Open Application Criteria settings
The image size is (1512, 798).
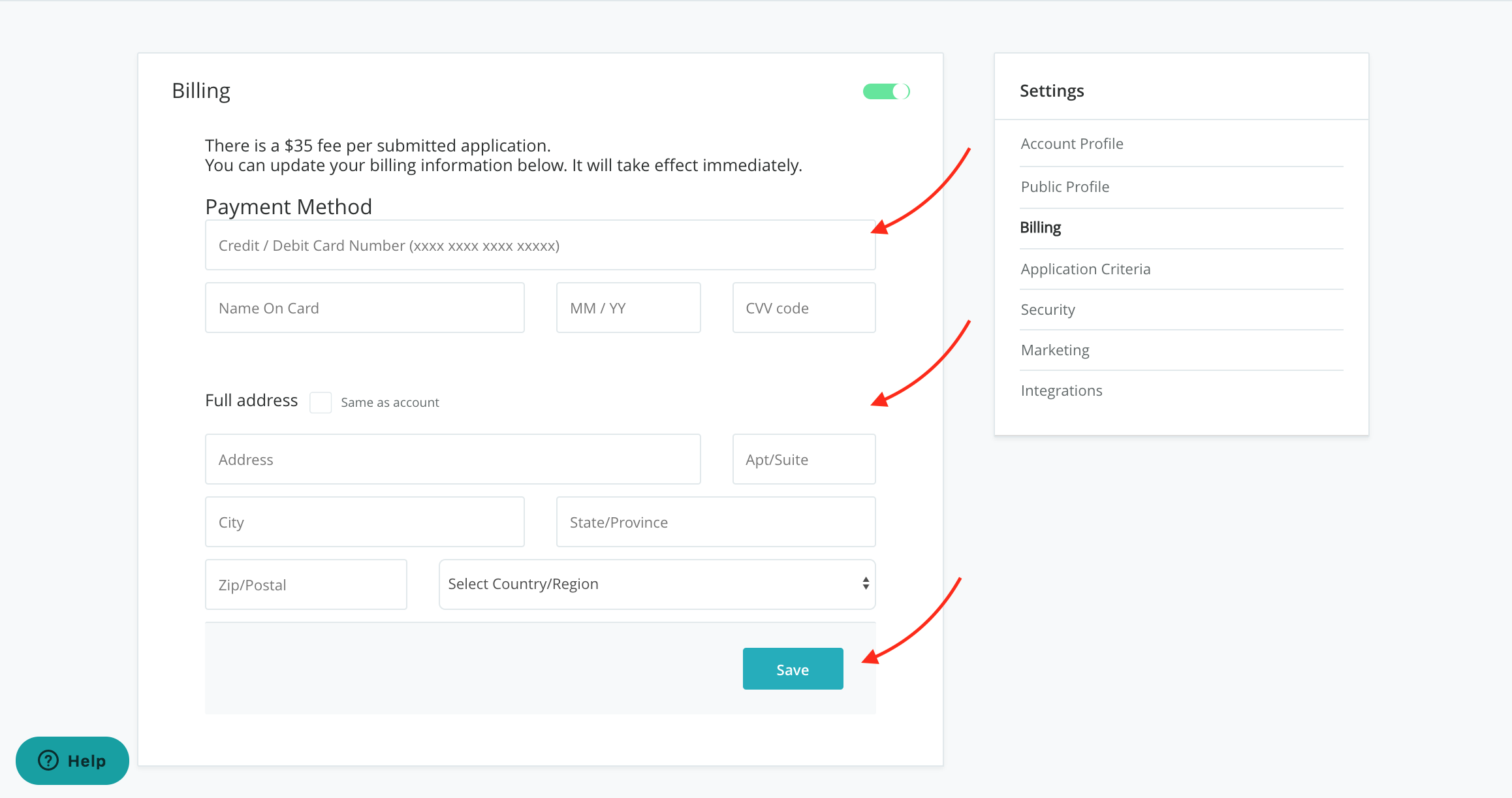1086,269
